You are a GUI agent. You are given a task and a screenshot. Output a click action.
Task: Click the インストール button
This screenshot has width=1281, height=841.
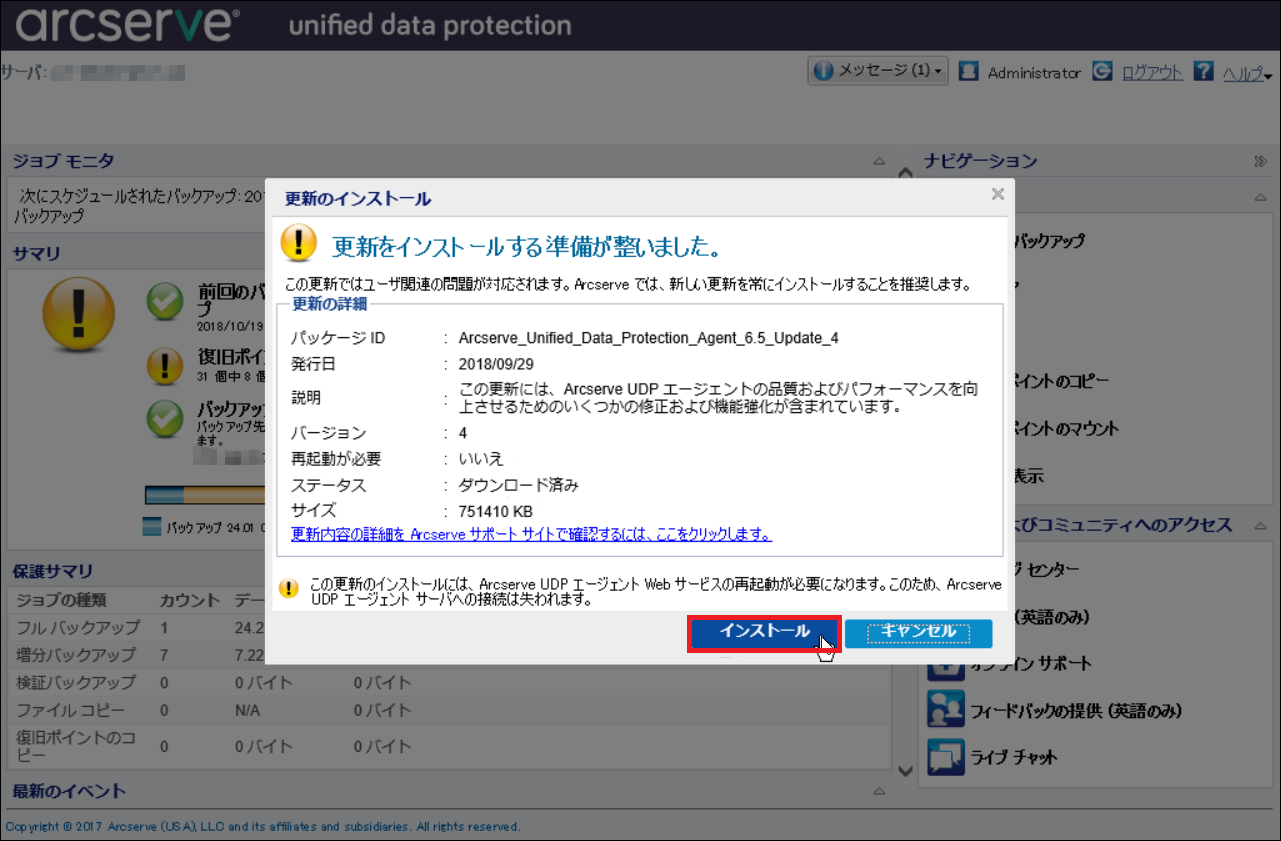click(x=765, y=633)
